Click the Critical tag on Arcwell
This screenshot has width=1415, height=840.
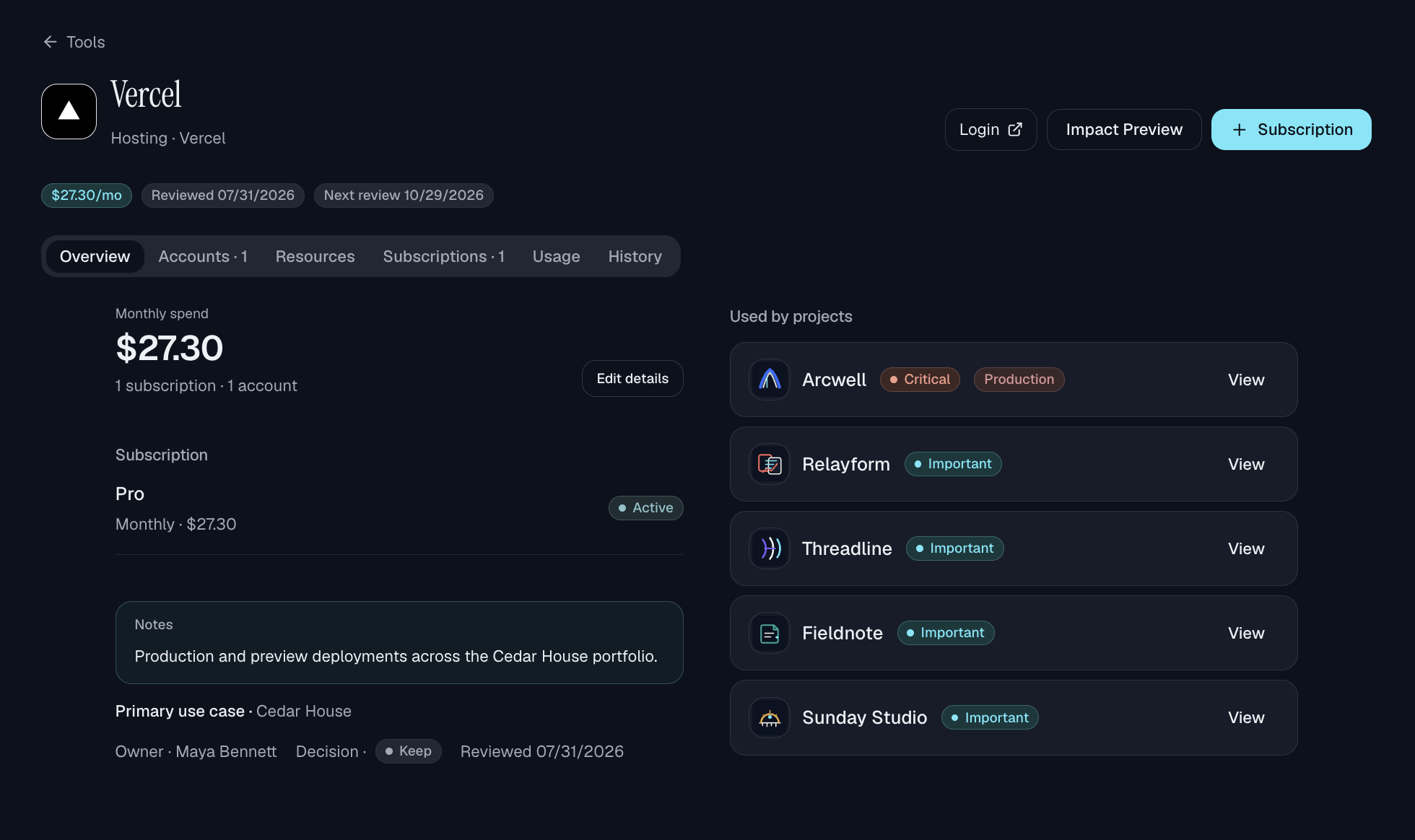point(920,380)
